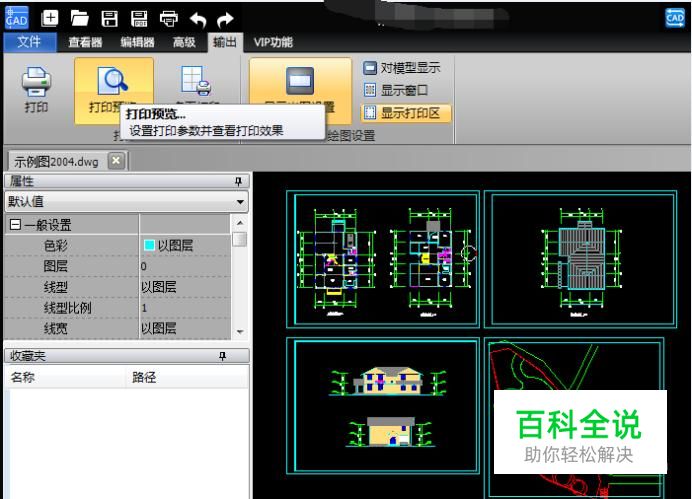Click the 线宽 value 以图层

pos(158,329)
